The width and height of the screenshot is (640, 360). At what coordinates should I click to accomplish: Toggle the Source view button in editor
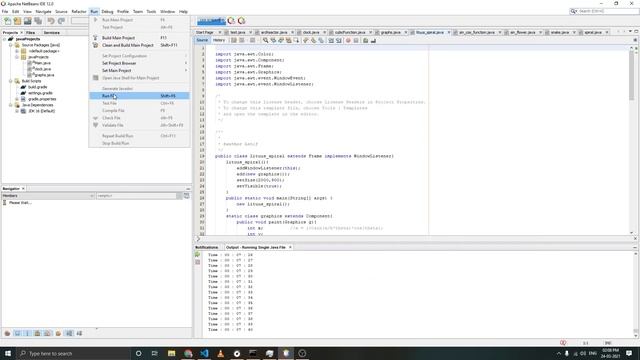pos(202,40)
